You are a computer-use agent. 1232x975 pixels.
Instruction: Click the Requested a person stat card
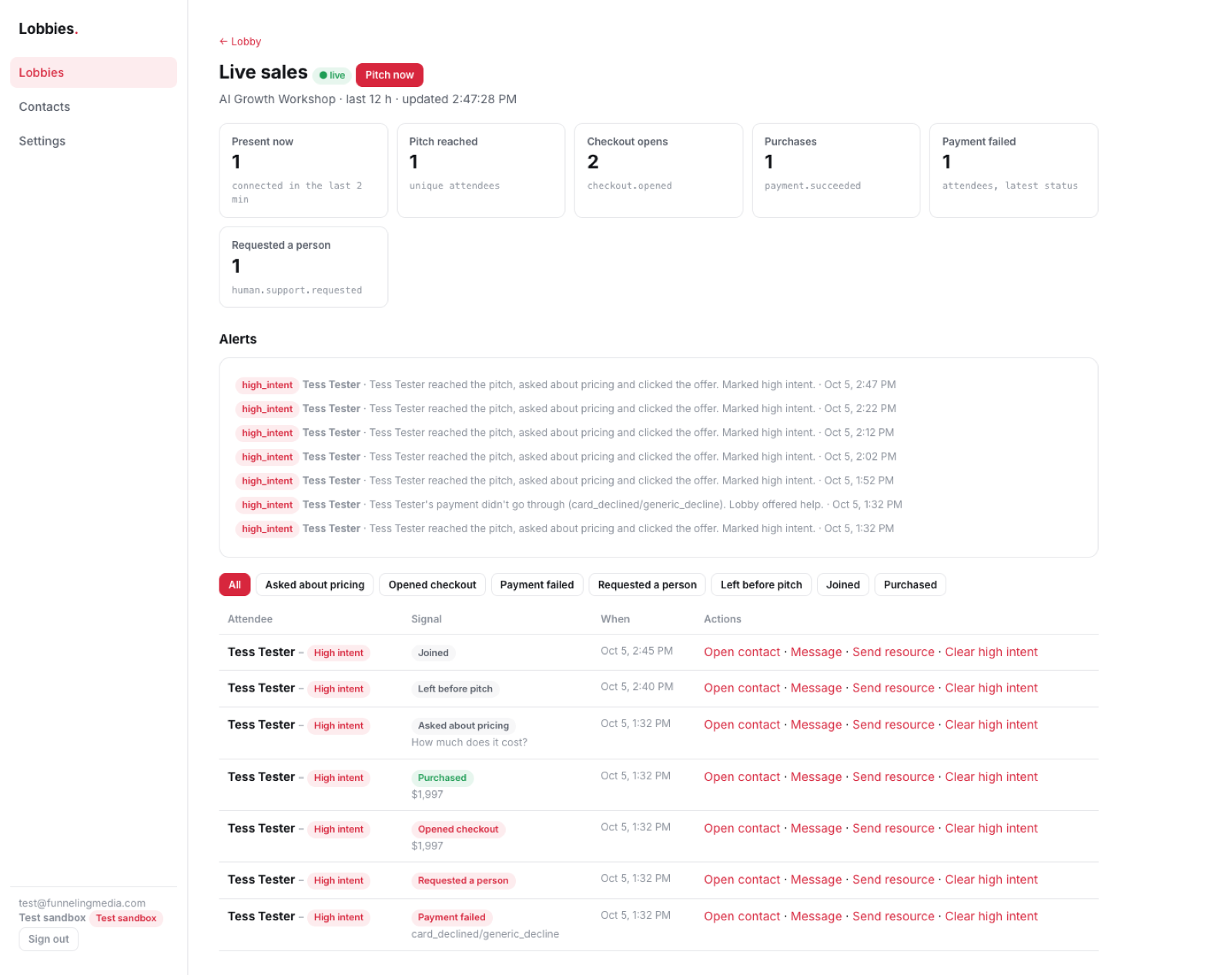click(x=303, y=267)
